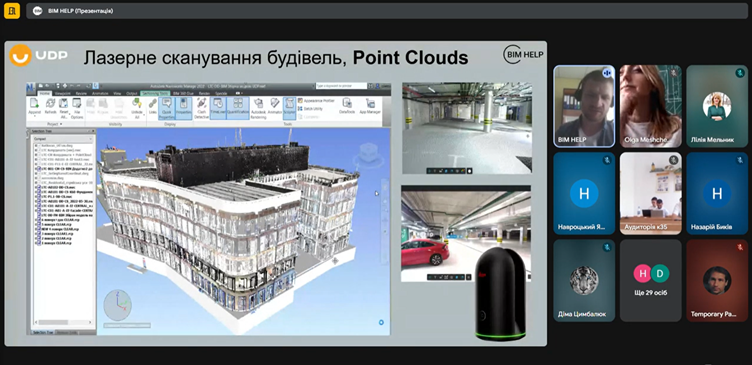Select Діма Цимбалюк participant tile
Viewport: 752px width, 365px height.
[584, 281]
